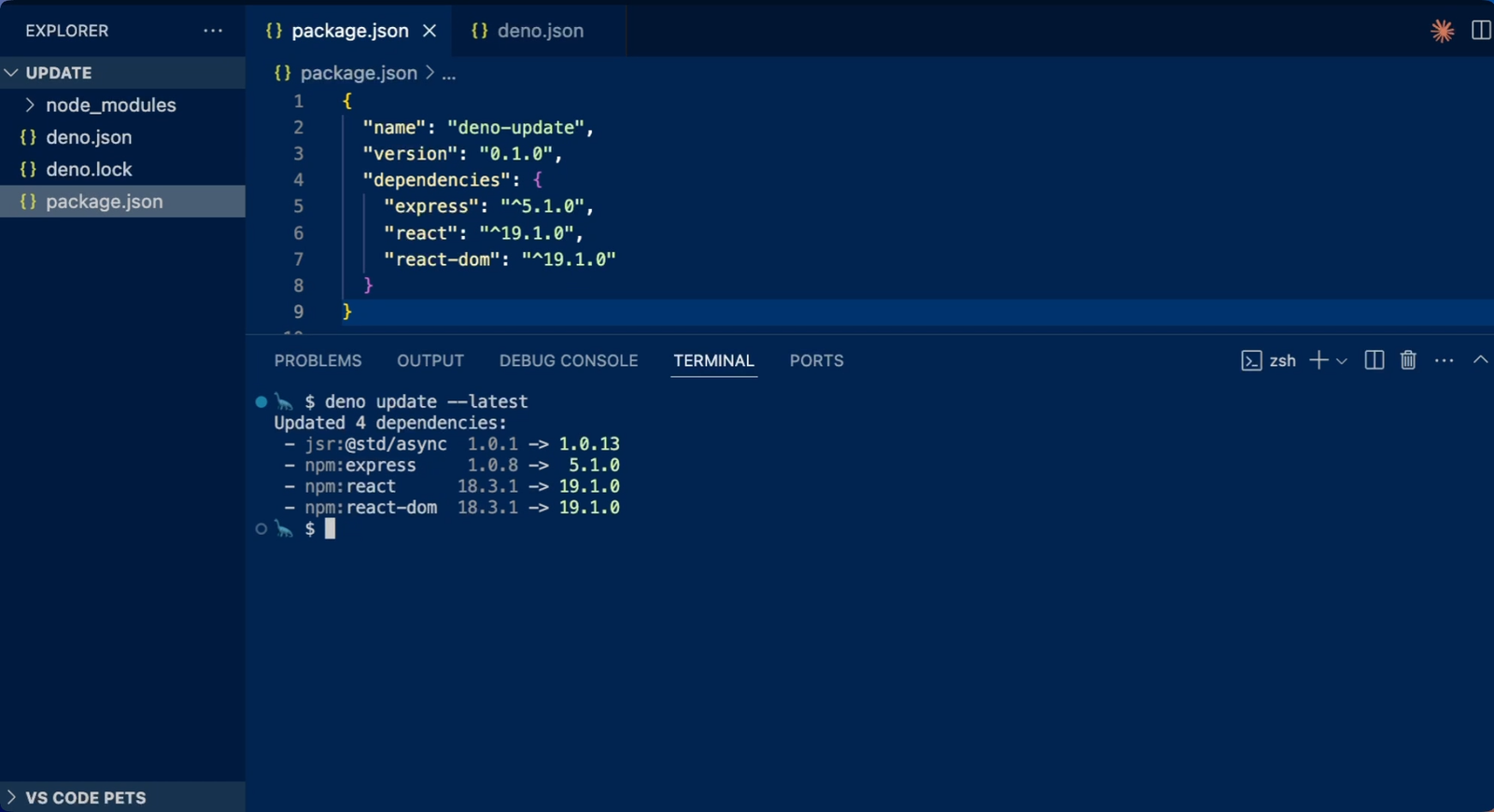1494x812 pixels.
Task: Open the DEBUG CONSOLE tab
Action: (569, 360)
